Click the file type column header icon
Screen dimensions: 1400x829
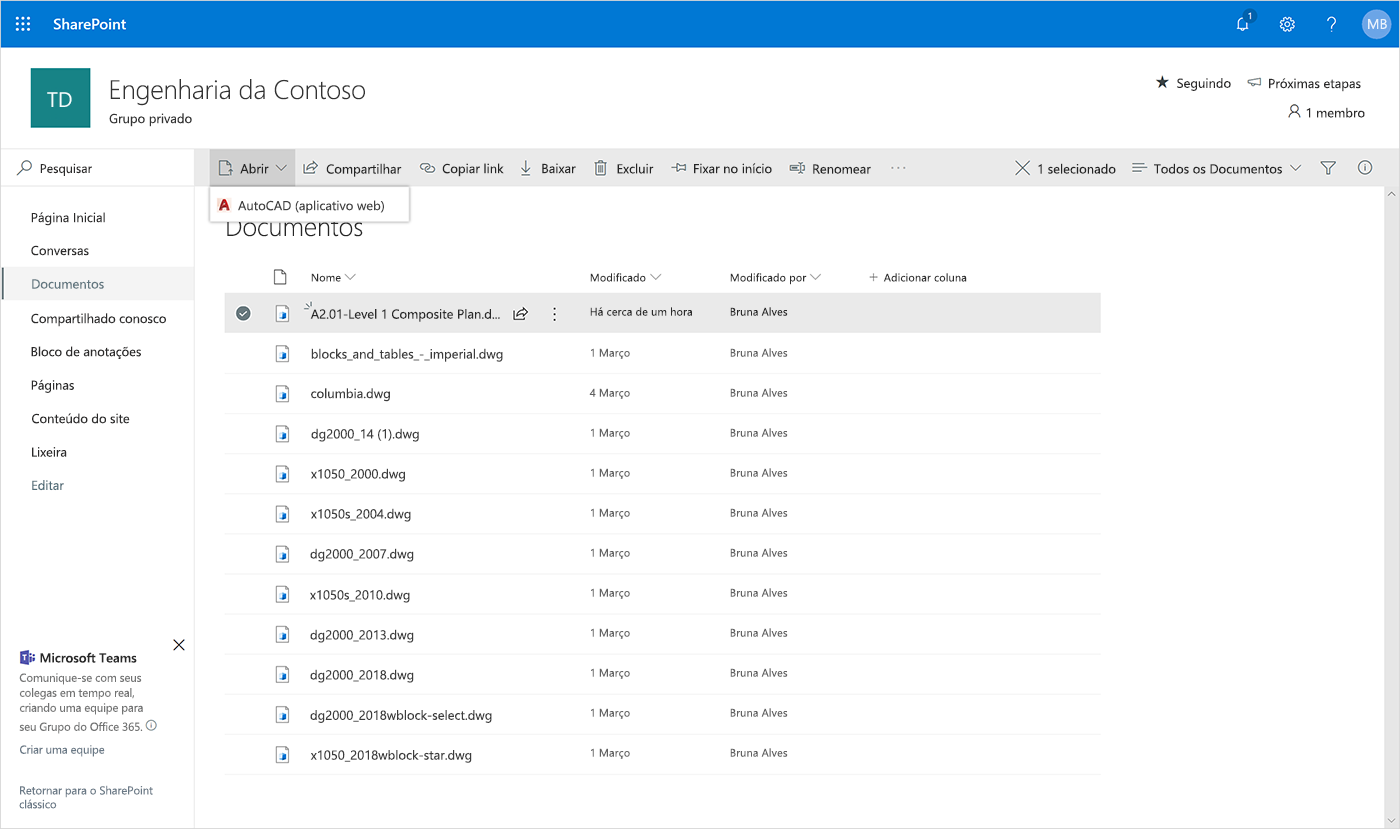click(x=281, y=277)
